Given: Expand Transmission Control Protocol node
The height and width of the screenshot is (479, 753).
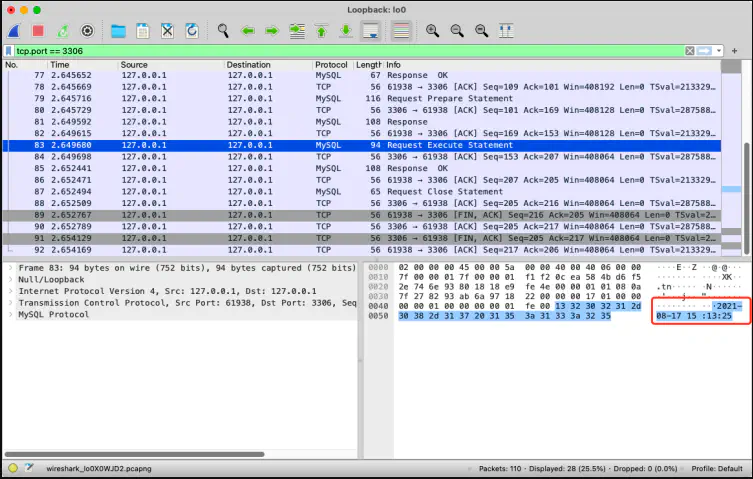Looking at the screenshot, I should (11, 303).
